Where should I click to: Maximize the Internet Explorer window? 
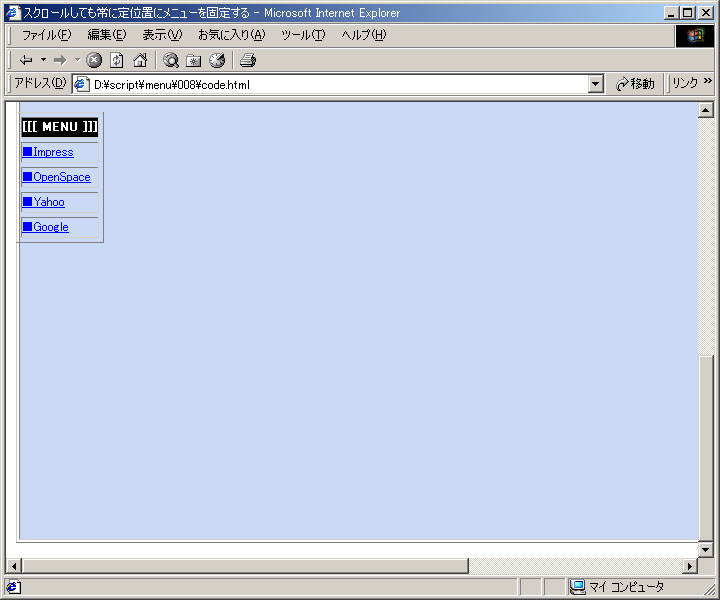(x=687, y=13)
